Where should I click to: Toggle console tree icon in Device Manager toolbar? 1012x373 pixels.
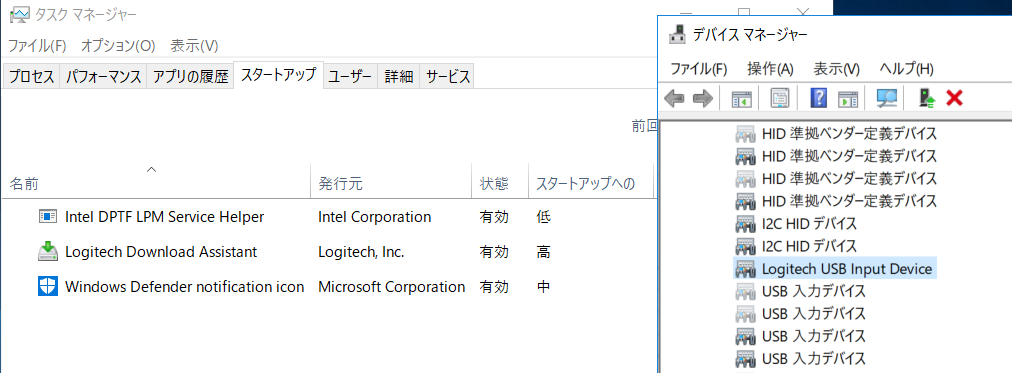(x=742, y=98)
